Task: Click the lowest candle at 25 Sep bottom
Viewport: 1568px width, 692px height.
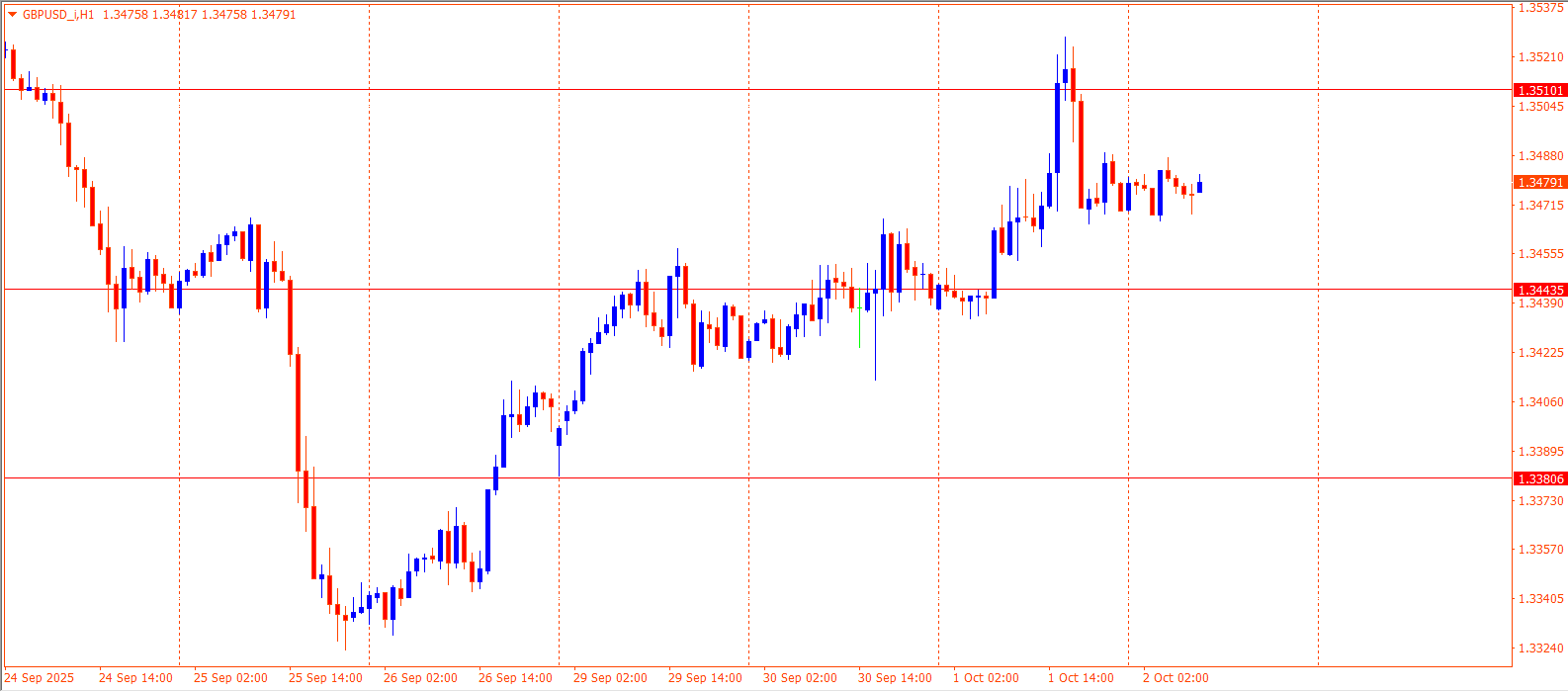Action: (x=345, y=618)
